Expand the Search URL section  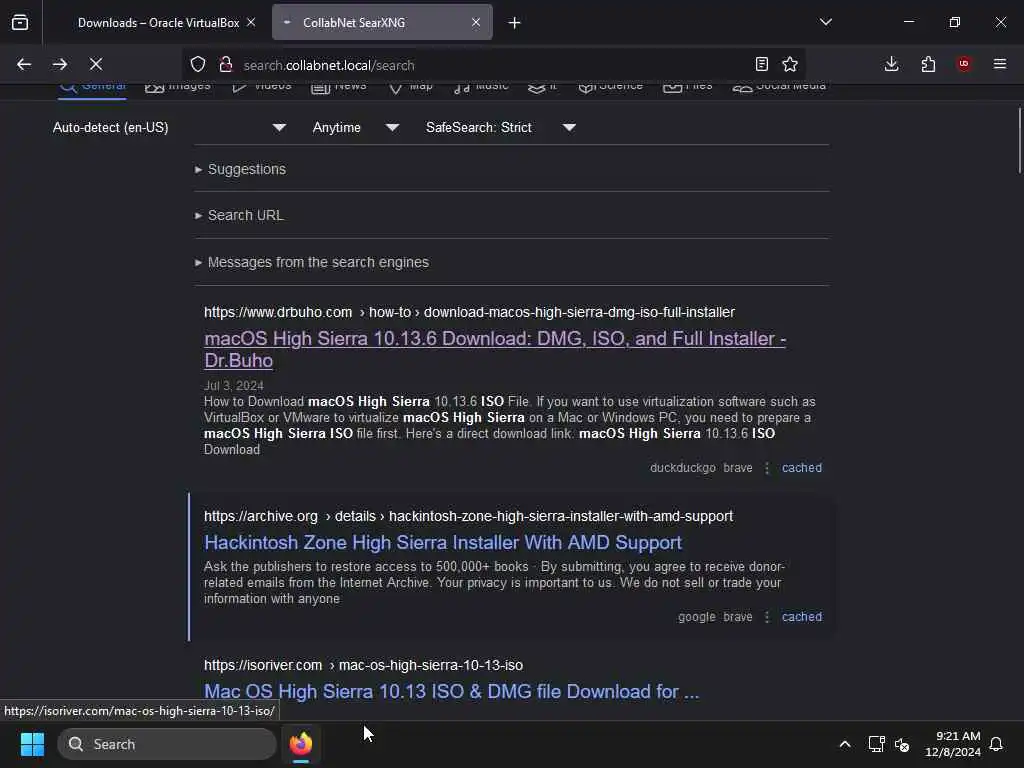point(246,216)
